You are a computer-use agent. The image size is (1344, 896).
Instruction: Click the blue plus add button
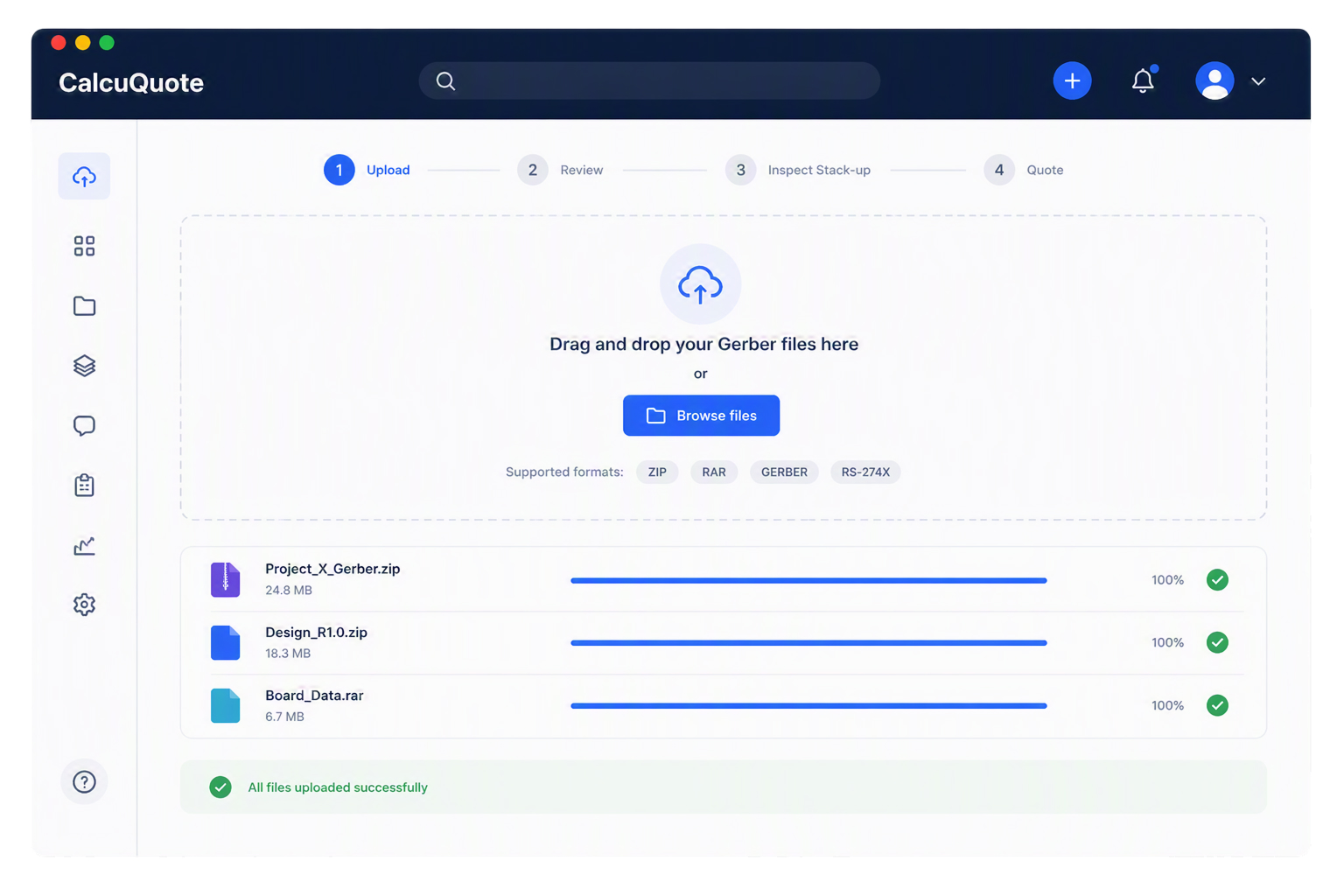click(1072, 80)
